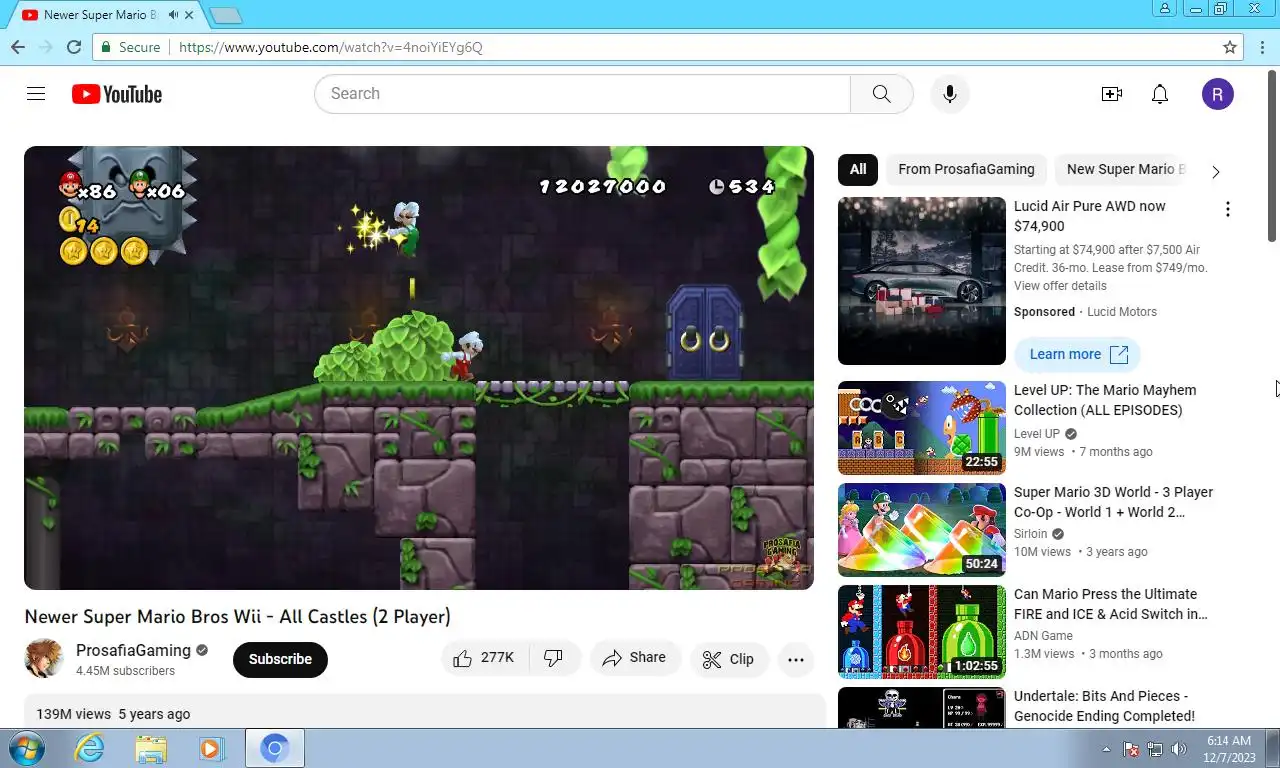The image size is (1280, 768).
Task: Open Windows Explorer from the taskbar
Action: (151, 748)
